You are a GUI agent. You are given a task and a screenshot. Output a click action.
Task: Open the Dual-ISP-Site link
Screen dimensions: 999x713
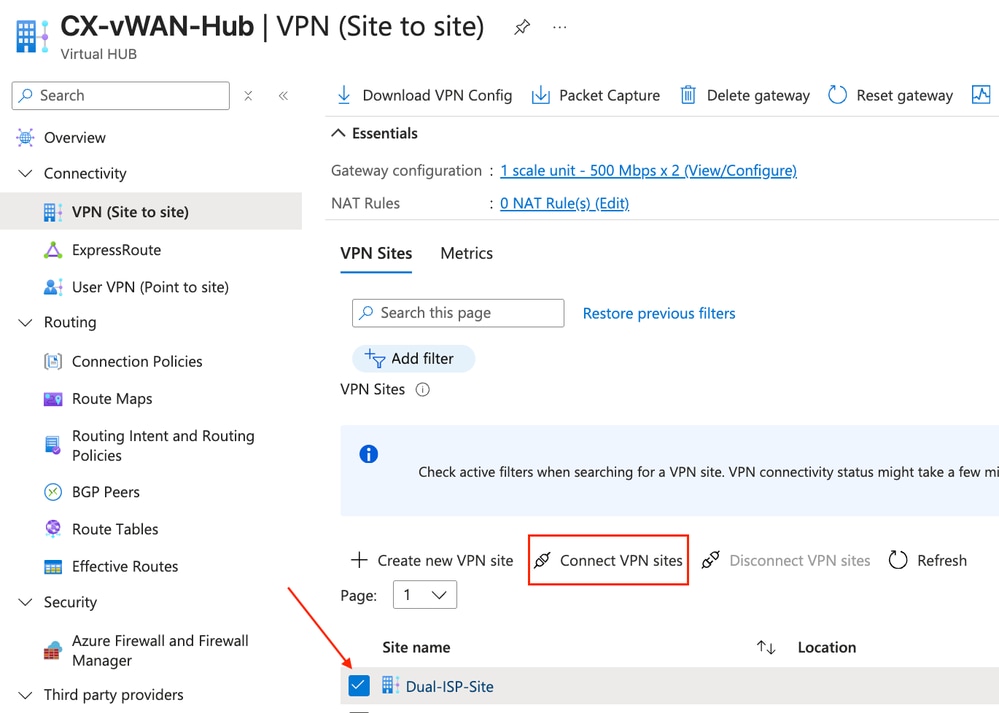(x=450, y=686)
